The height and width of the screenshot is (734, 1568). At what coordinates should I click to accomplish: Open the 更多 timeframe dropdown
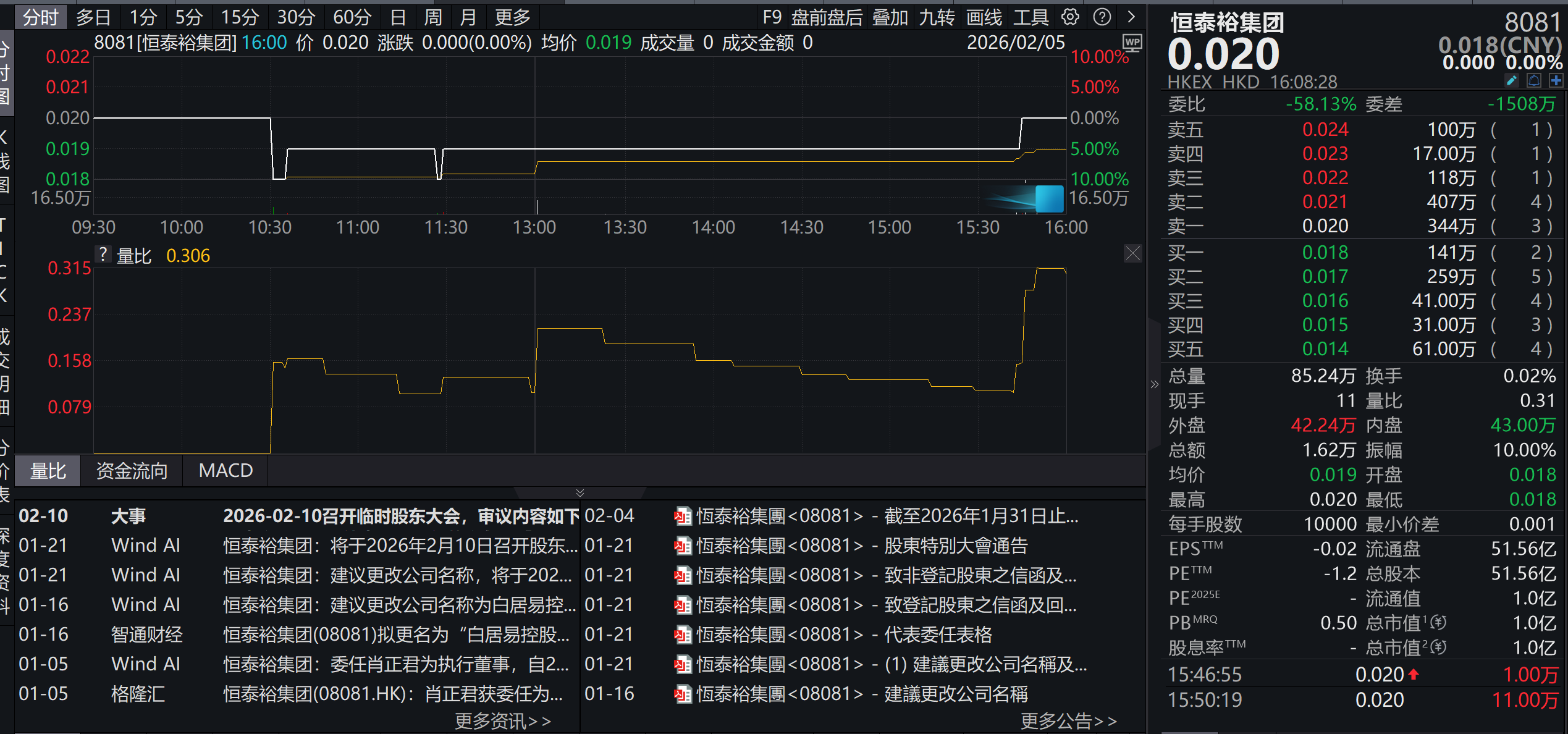(512, 17)
